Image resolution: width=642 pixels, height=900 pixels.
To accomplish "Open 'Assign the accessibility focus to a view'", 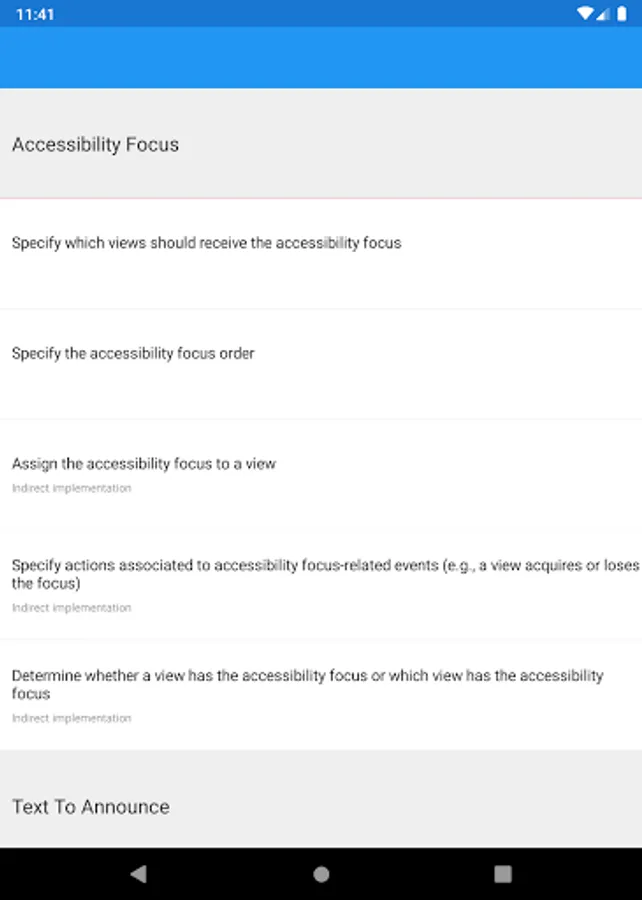I will pos(144,464).
